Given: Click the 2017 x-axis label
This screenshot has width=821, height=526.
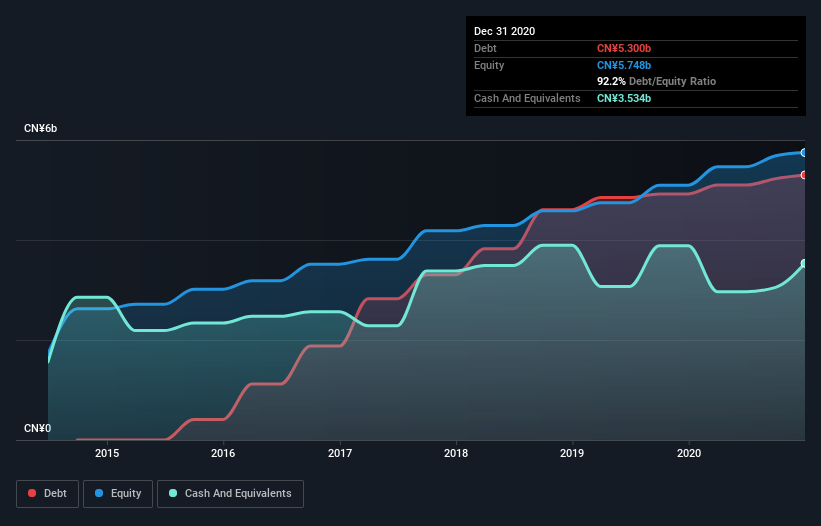Looking at the screenshot, I should tap(340, 453).
